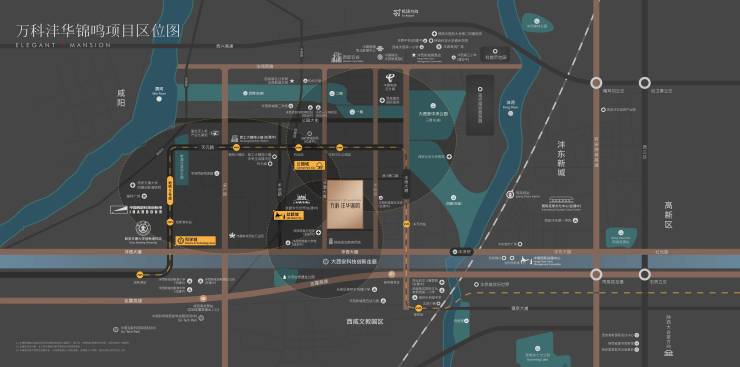This screenshot has height=367, width=740.
Task: Click the upper-left interchange ring on the brown road
Action: [597, 83]
